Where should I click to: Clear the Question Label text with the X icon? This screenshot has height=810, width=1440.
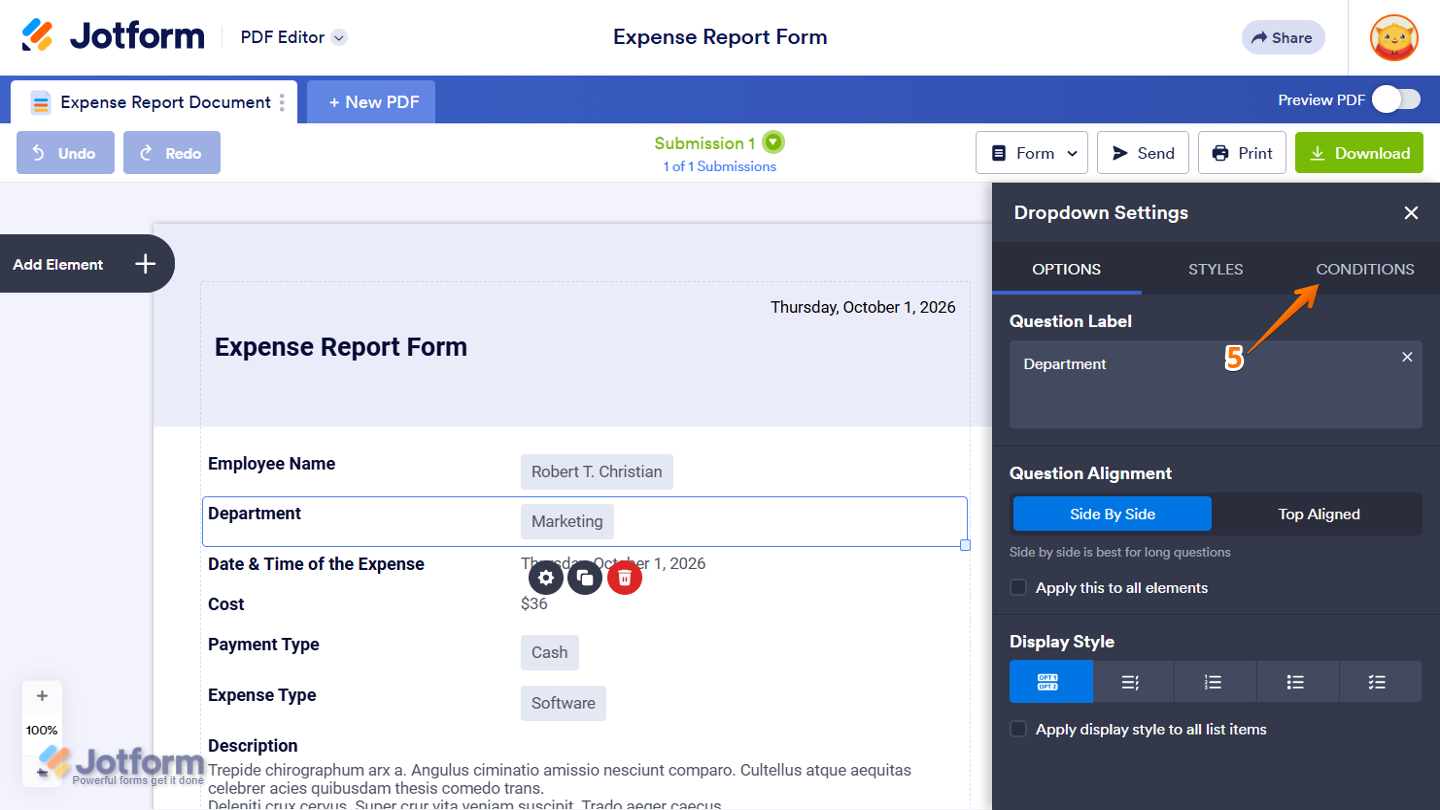1407,357
